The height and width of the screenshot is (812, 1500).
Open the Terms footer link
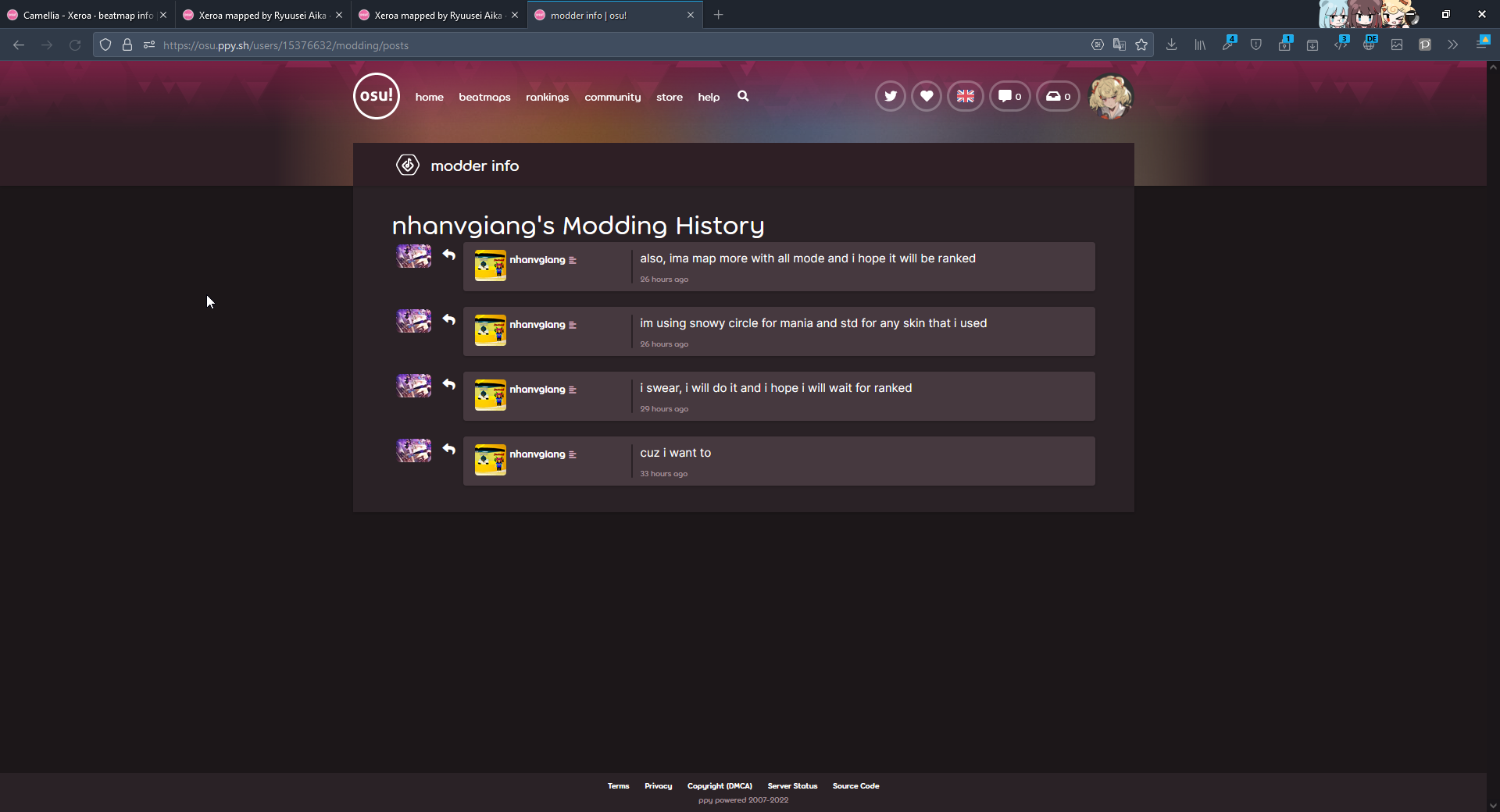[x=618, y=786]
